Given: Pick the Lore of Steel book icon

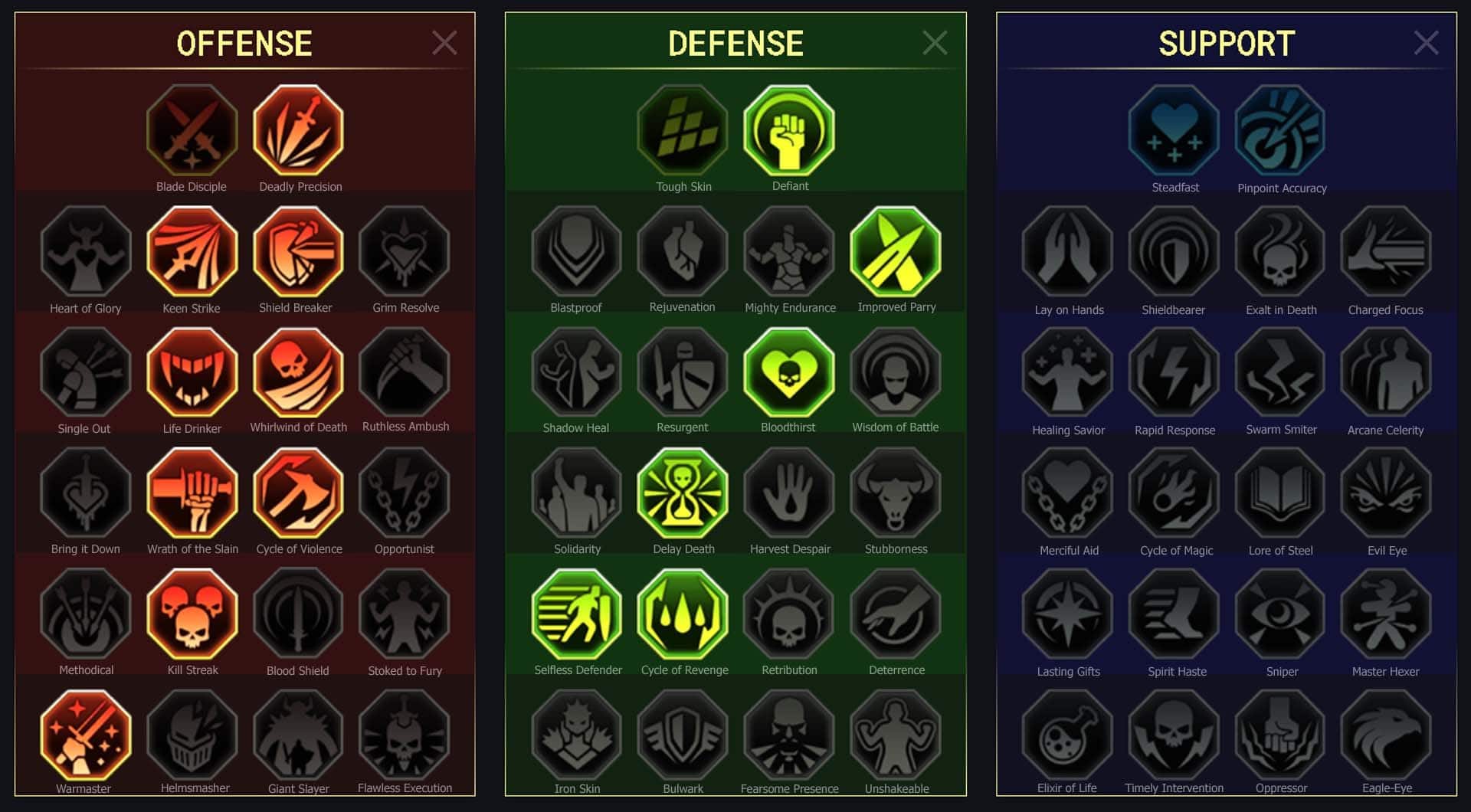Looking at the screenshot, I should pos(1280,494).
